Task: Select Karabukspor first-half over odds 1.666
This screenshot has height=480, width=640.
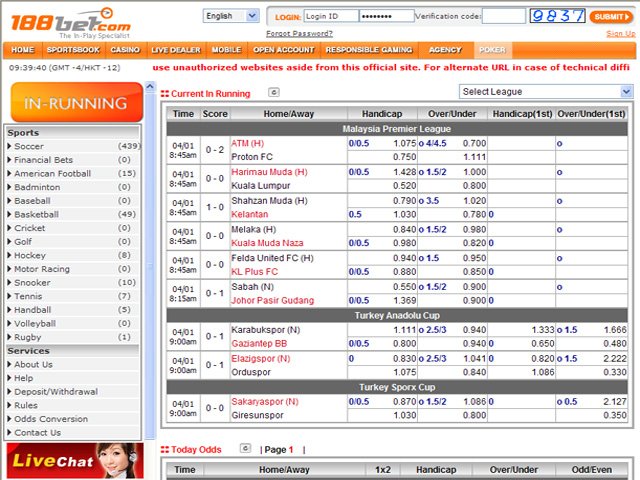Action: [x=615, y=330]
